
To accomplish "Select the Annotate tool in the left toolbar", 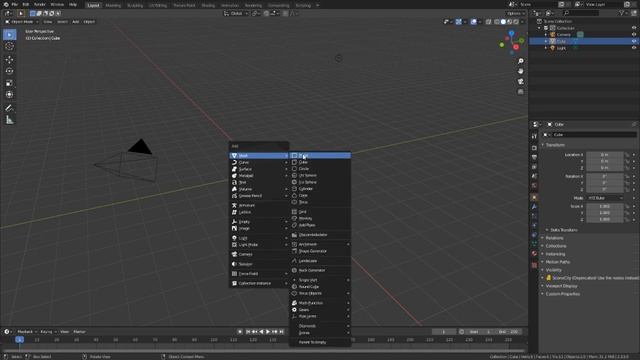I will click(9, 108).
